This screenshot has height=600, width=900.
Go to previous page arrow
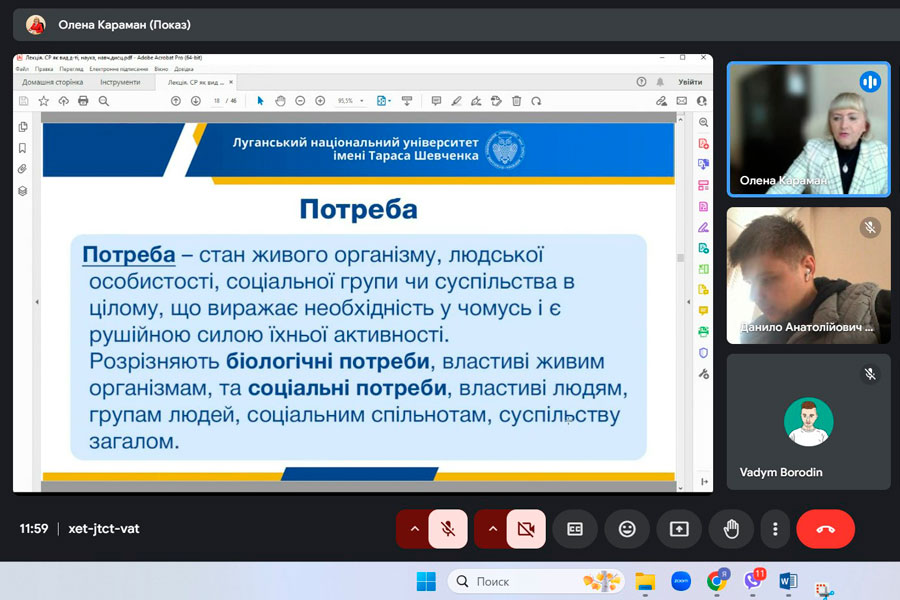tap(176, 101)
